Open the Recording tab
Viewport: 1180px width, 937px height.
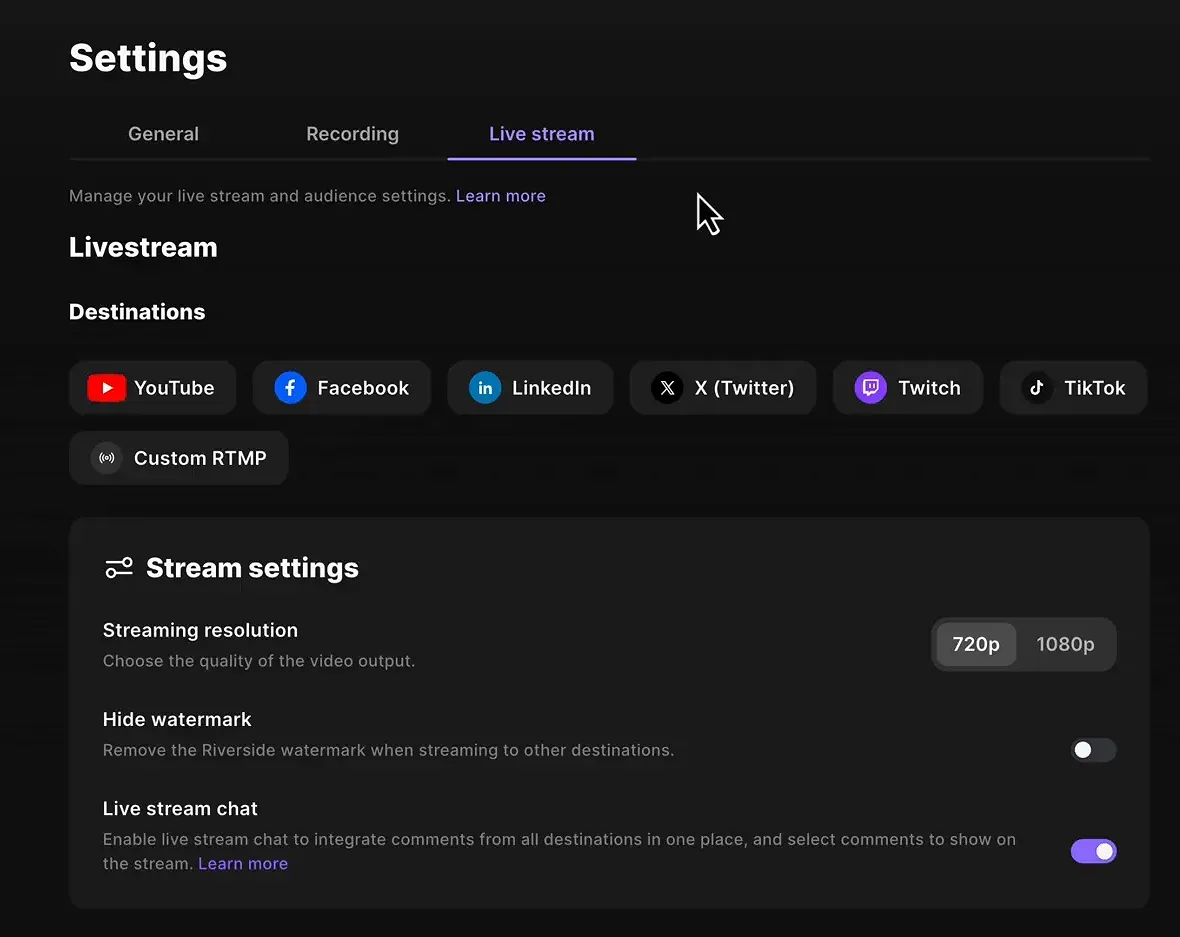tap(352, 133)
